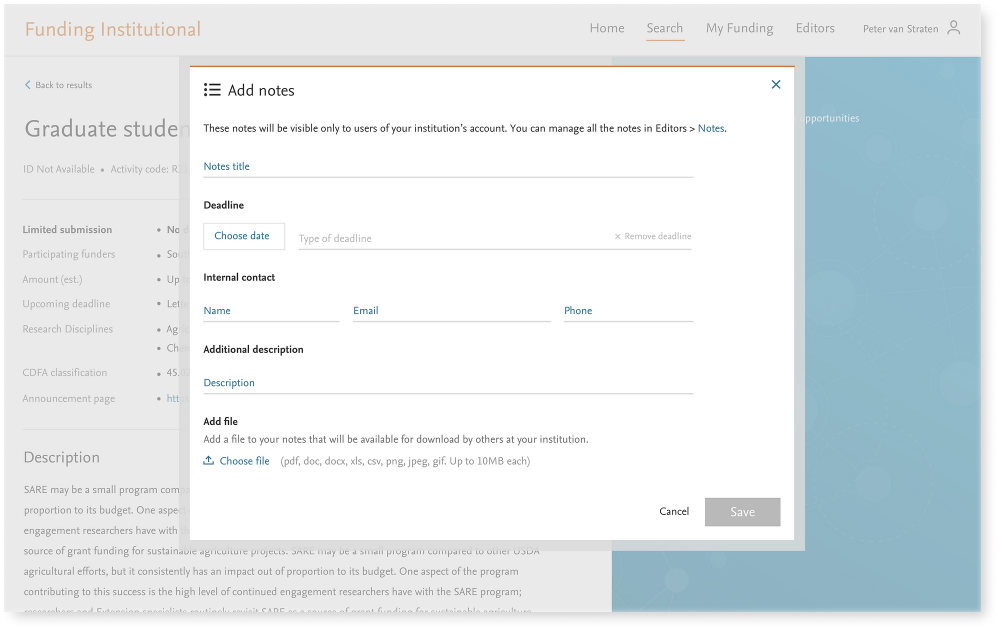Click the Description input field
Screen dimensions: 999x630
click(x=448, y=383)
